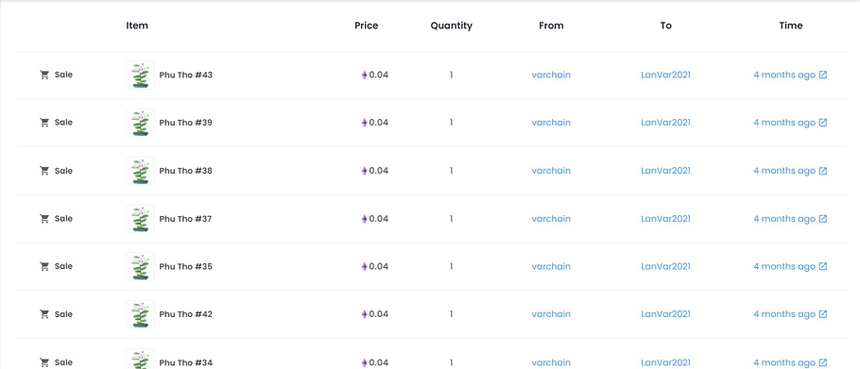This screenshot has width=860, height=369.
Task: Open LanVar2021 link in Phu Tho #34 row
Action: (x=665, y=362)
